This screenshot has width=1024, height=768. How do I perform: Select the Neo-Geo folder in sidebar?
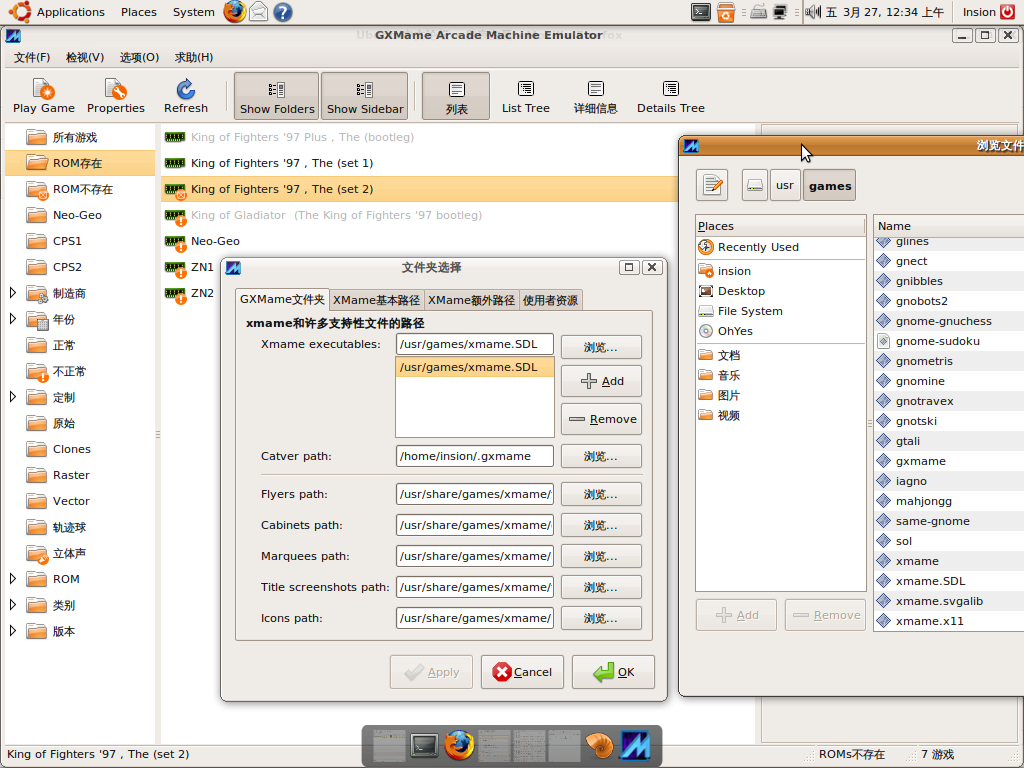(x=77, y=215)
